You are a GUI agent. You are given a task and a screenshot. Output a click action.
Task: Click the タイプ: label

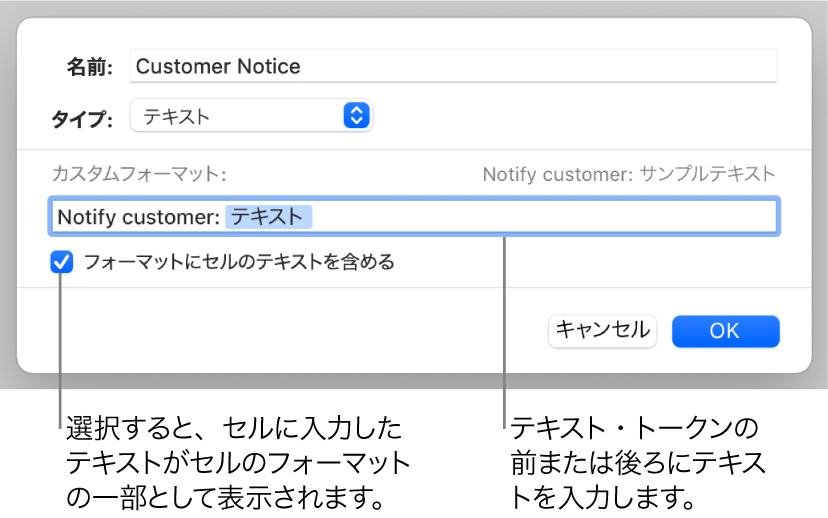(82, 118)
